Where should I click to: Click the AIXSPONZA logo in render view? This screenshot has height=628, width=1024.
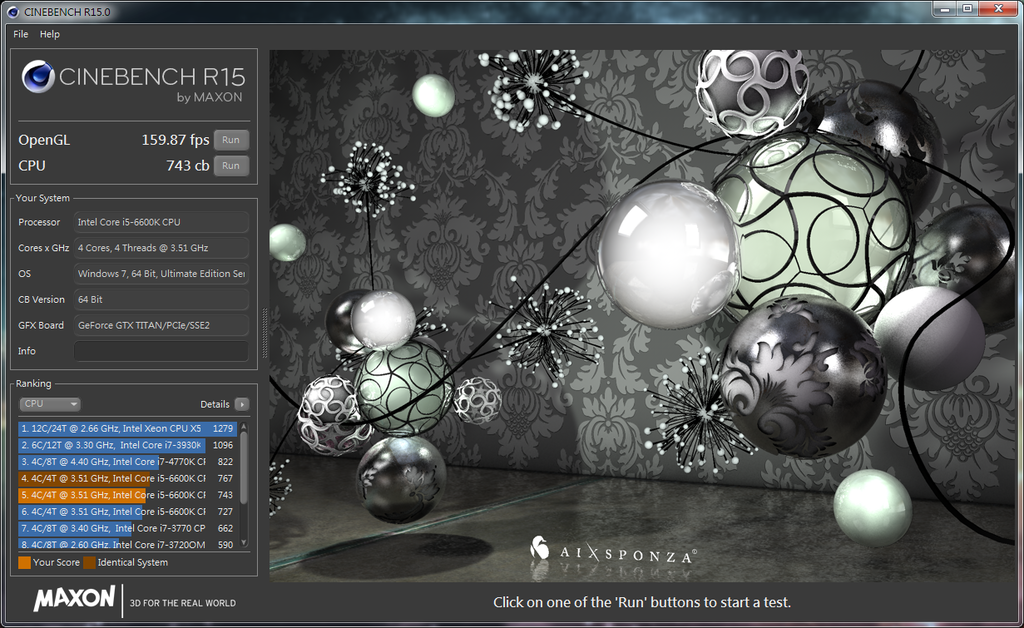[x=613, y=552]
